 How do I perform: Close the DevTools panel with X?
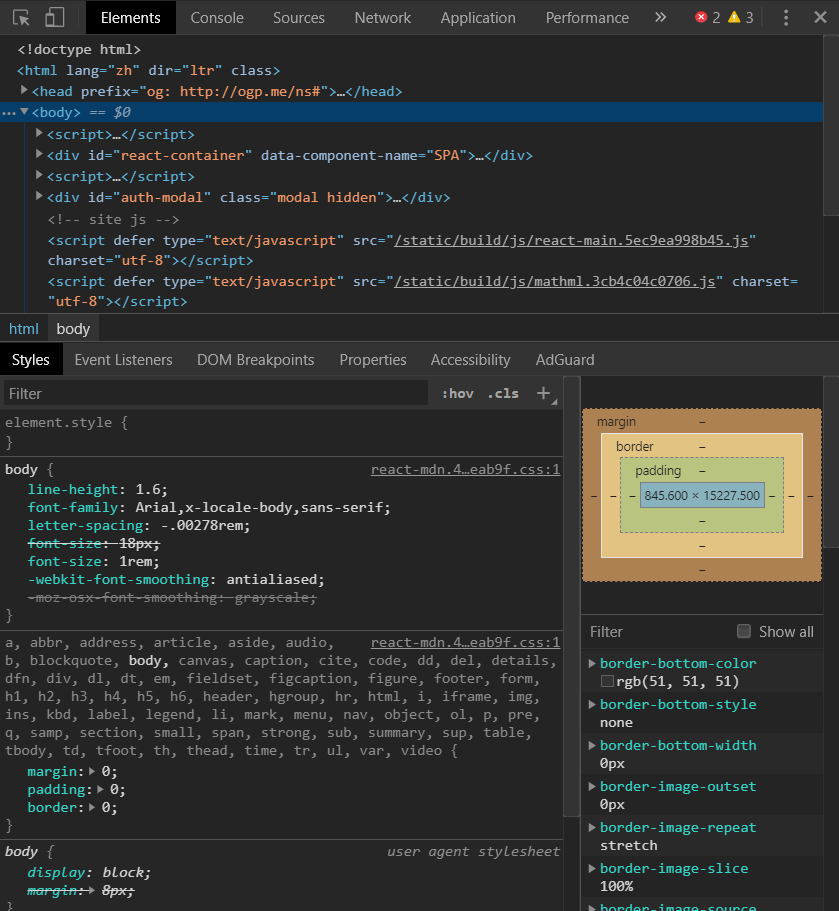[819, 18]
